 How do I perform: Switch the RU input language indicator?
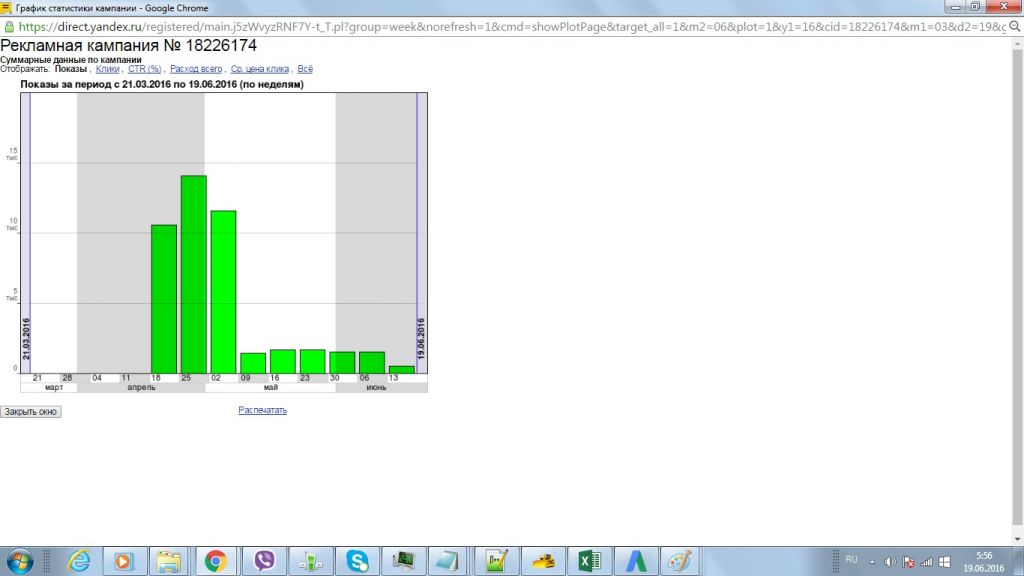(x=851, y=559)
